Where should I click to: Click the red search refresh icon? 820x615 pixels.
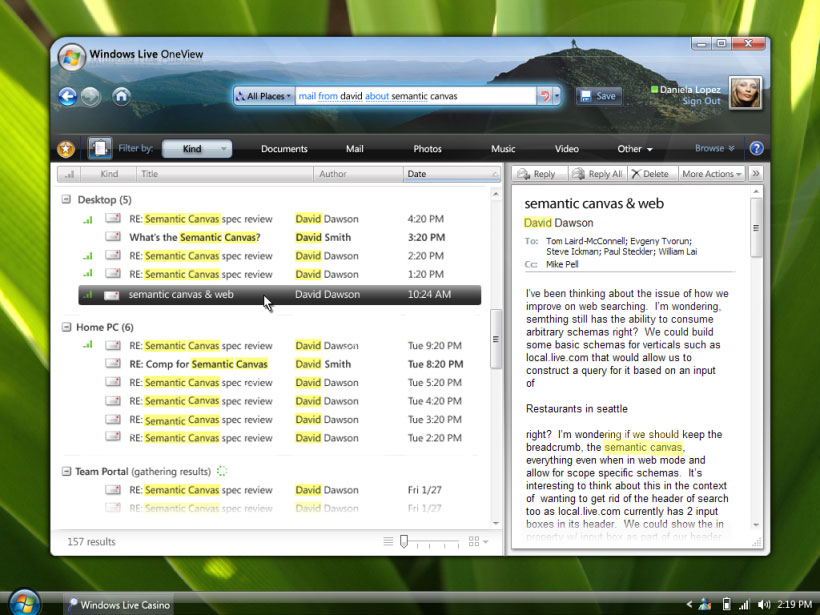click(544, 96)
